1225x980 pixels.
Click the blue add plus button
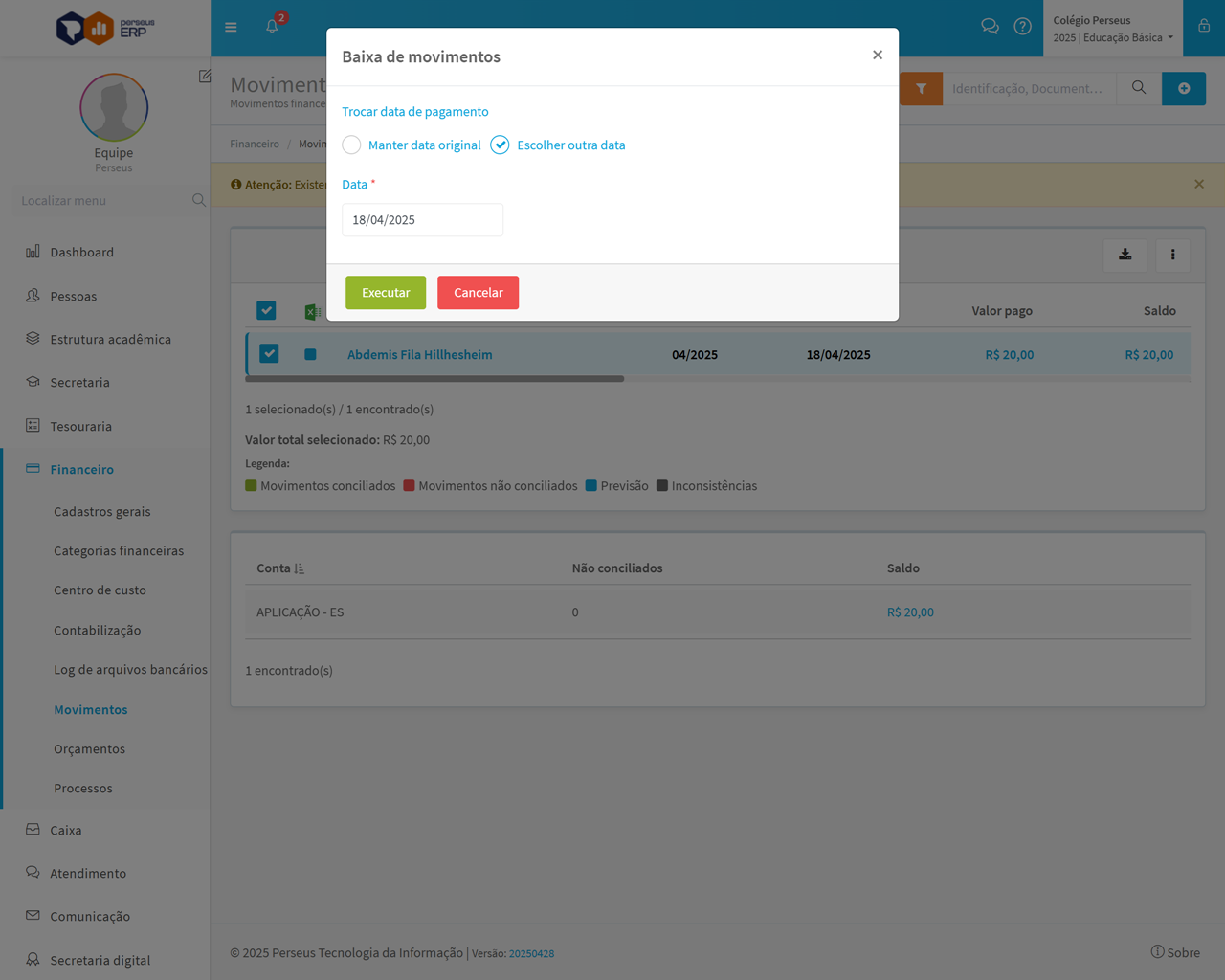pyautogui.click(x=1183, y=89)
